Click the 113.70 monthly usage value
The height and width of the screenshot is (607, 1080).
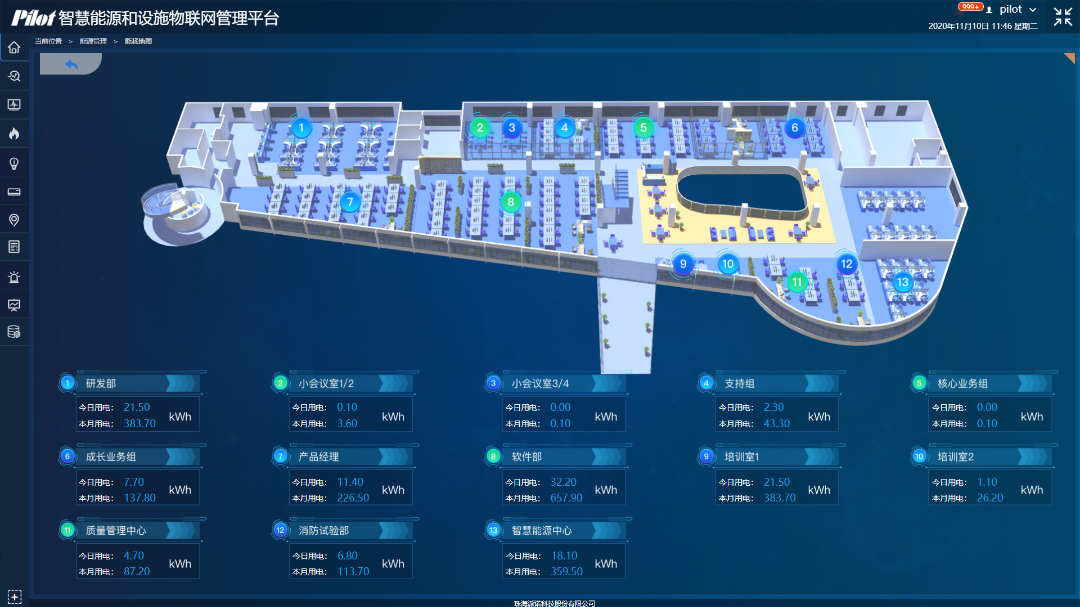tap(353, 571)
